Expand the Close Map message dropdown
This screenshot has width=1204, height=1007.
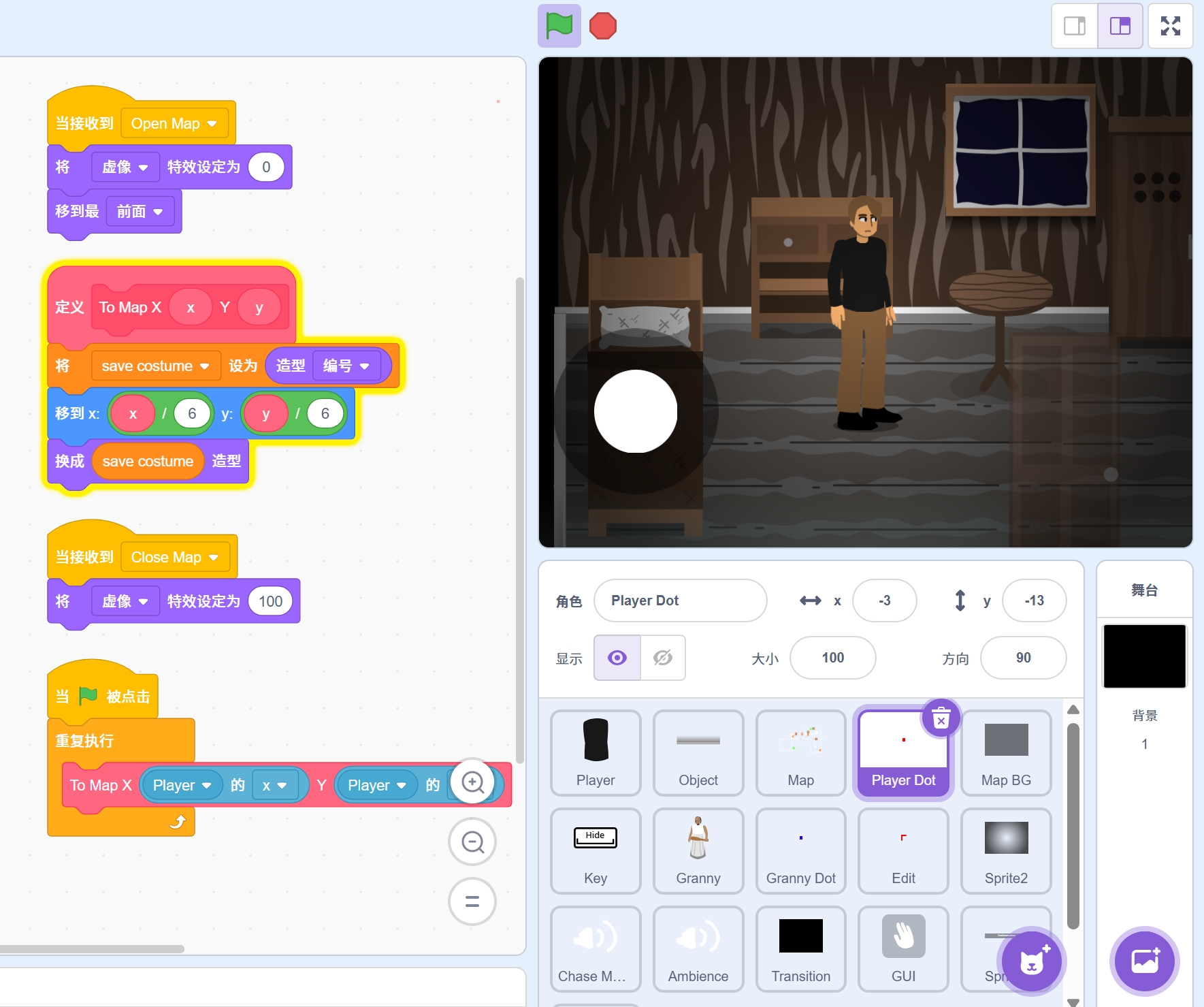point(214,558)
